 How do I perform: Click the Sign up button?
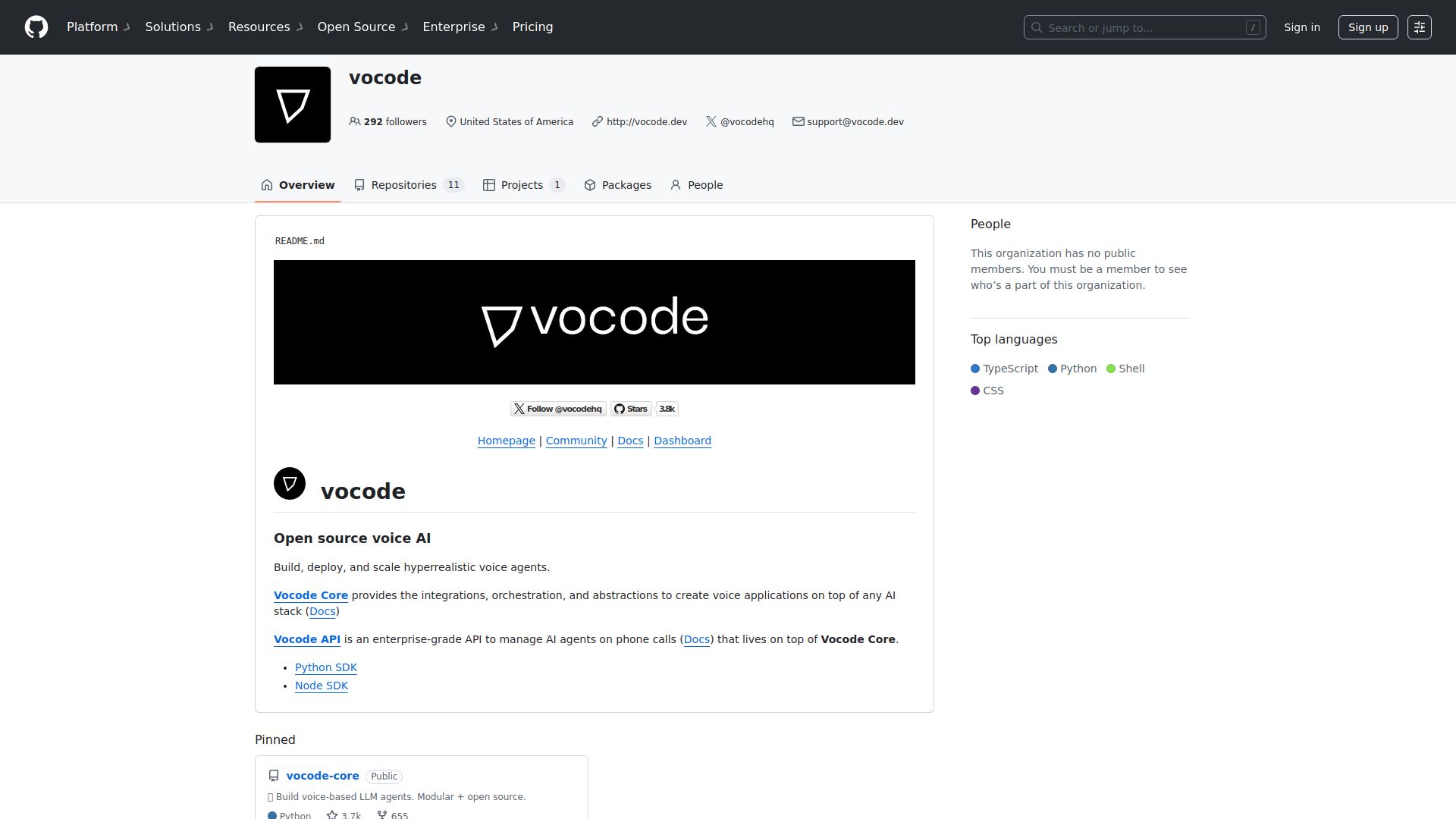tap(1367, 27)
